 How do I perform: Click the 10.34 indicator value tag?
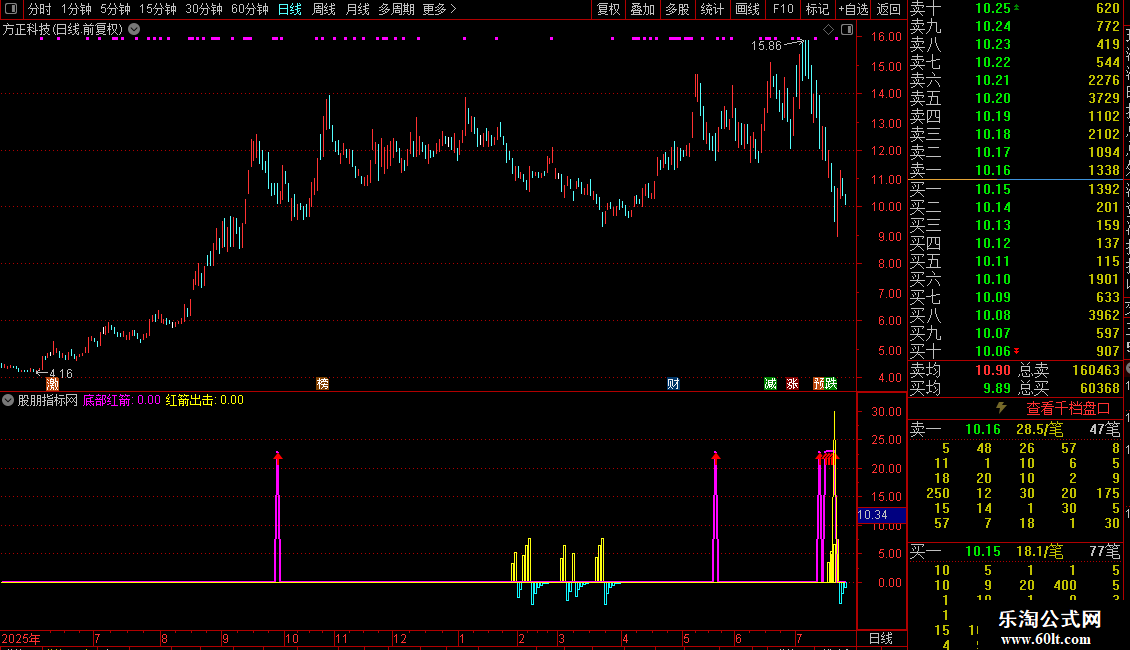[x=881, y=515]
